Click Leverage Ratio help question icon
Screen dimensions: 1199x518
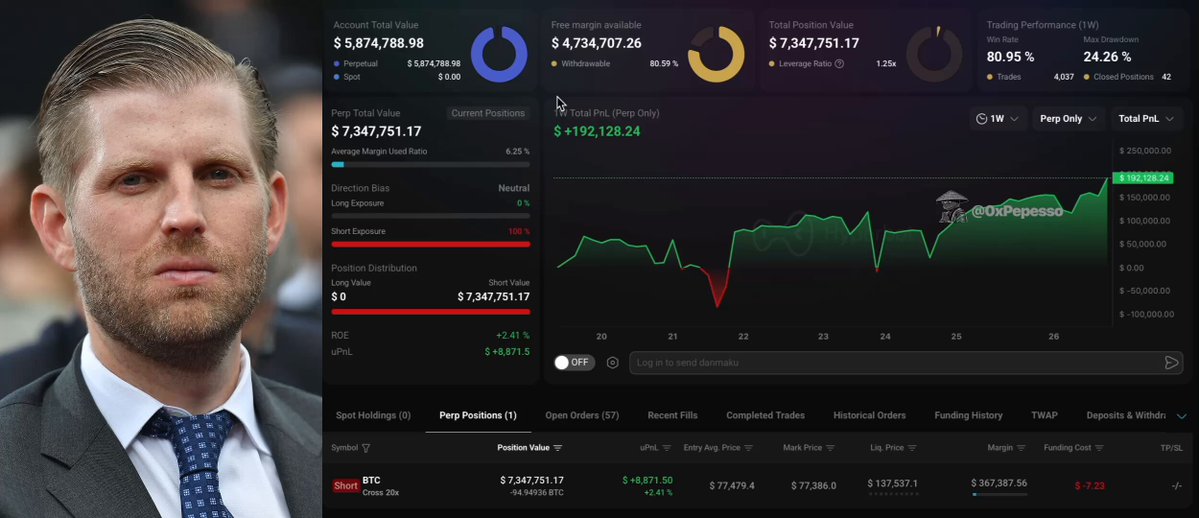click(x=840, y=64)
